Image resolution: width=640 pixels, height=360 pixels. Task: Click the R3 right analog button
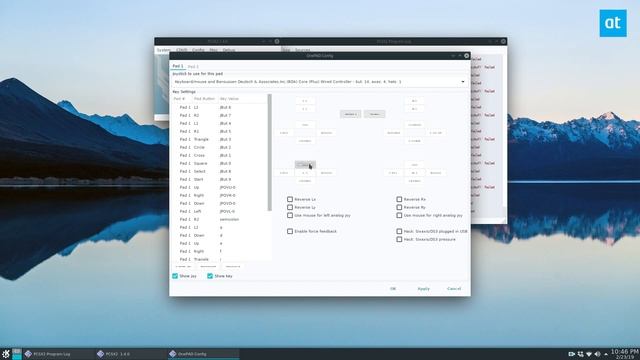coord(414,173)
